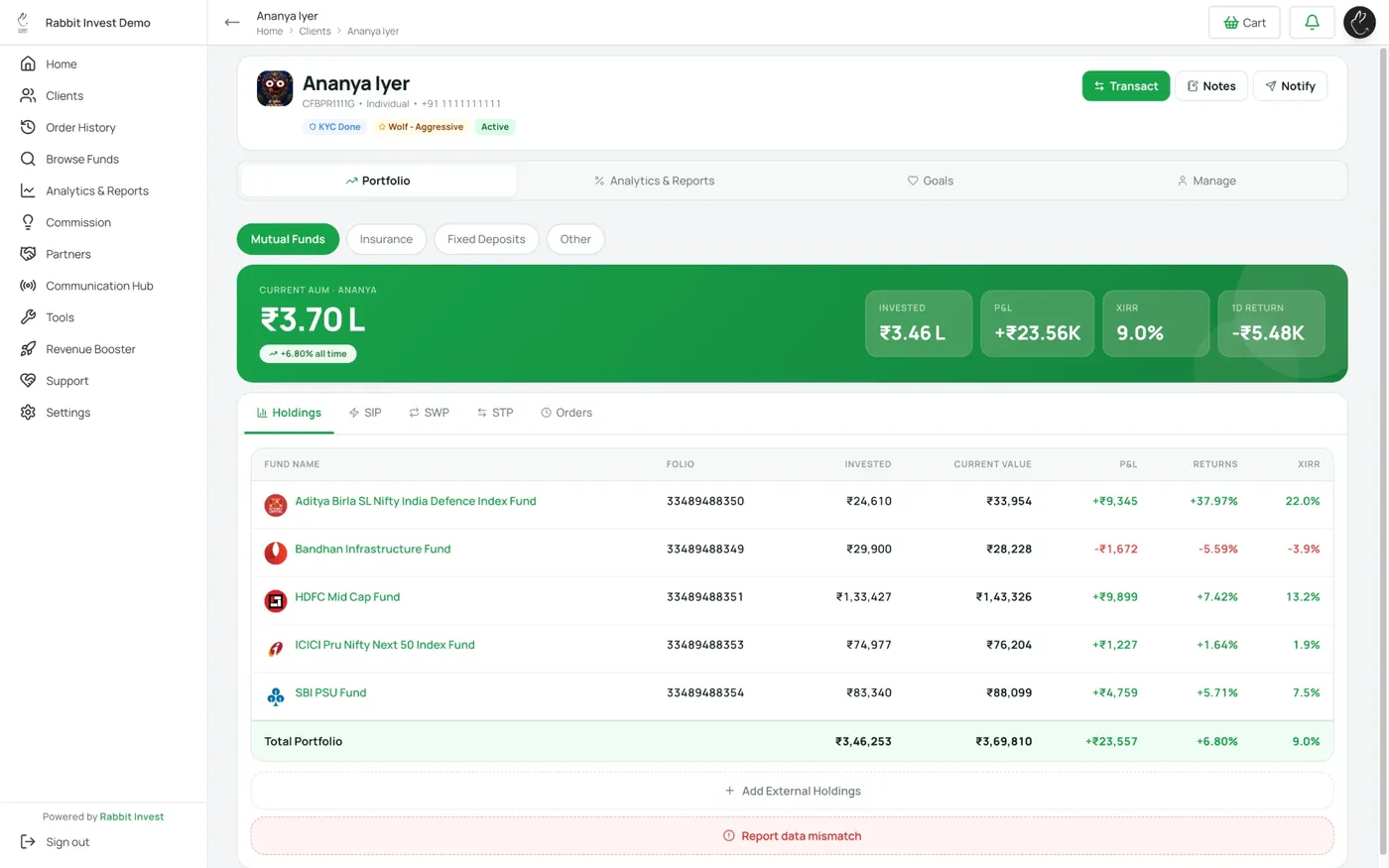Click Add External Holdings
The height and width of the screenshot is (868, 1389).
pos(792,792)
